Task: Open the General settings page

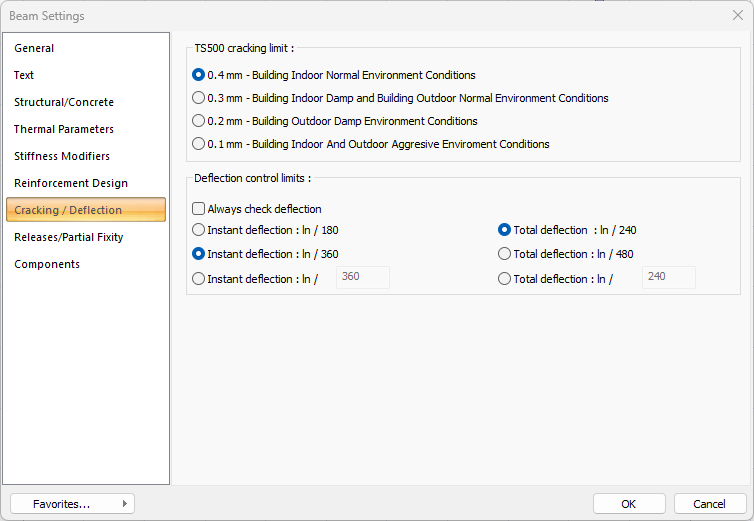Action: 34,48
